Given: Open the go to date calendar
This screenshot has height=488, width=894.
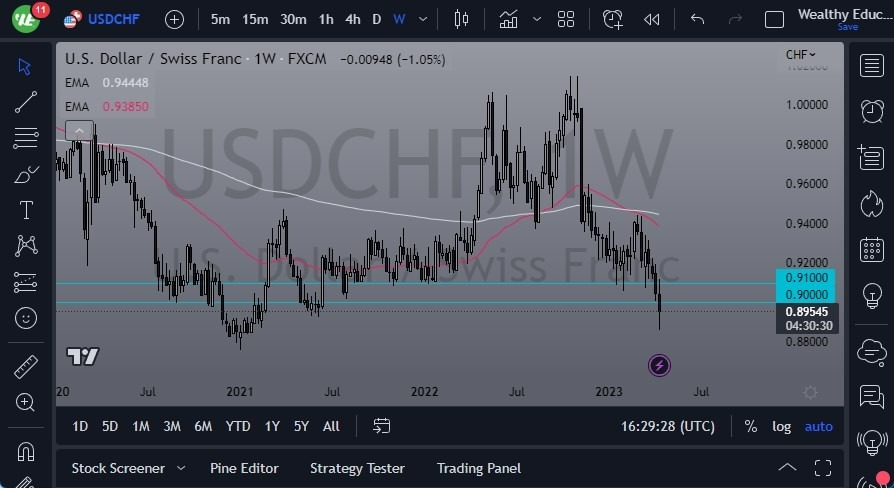Looking at the screenshot, I should point(381,426).
